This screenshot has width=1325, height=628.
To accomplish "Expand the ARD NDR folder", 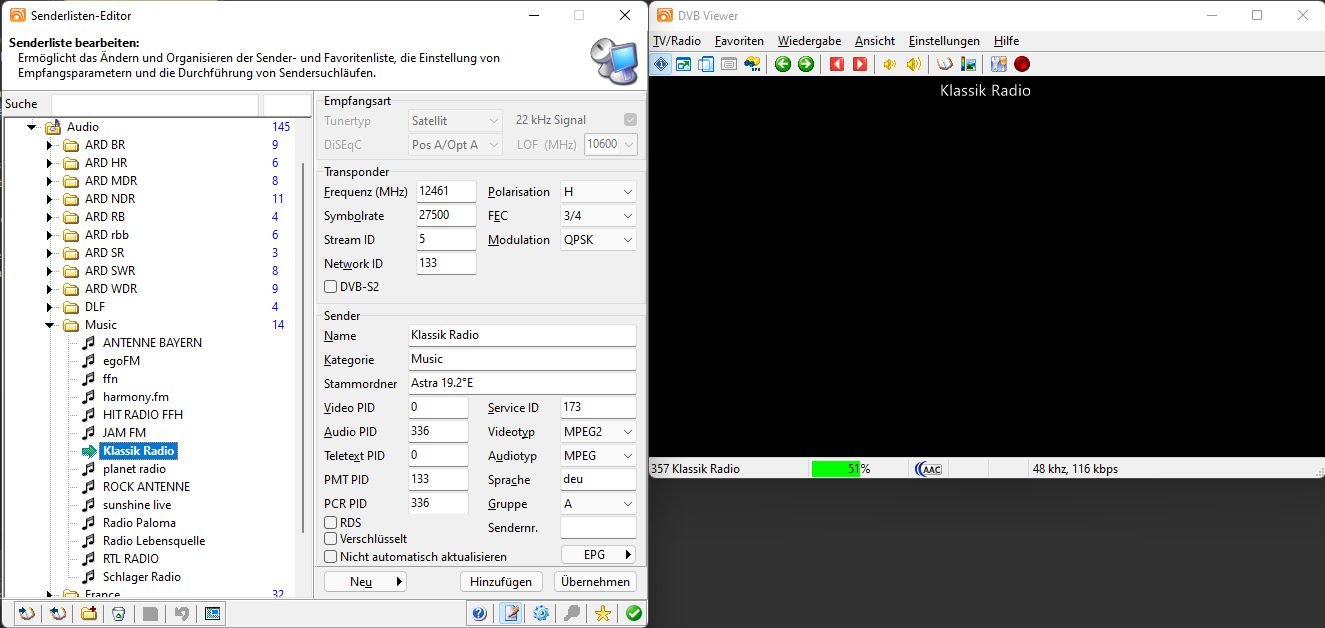I will (x=49, y=199).
